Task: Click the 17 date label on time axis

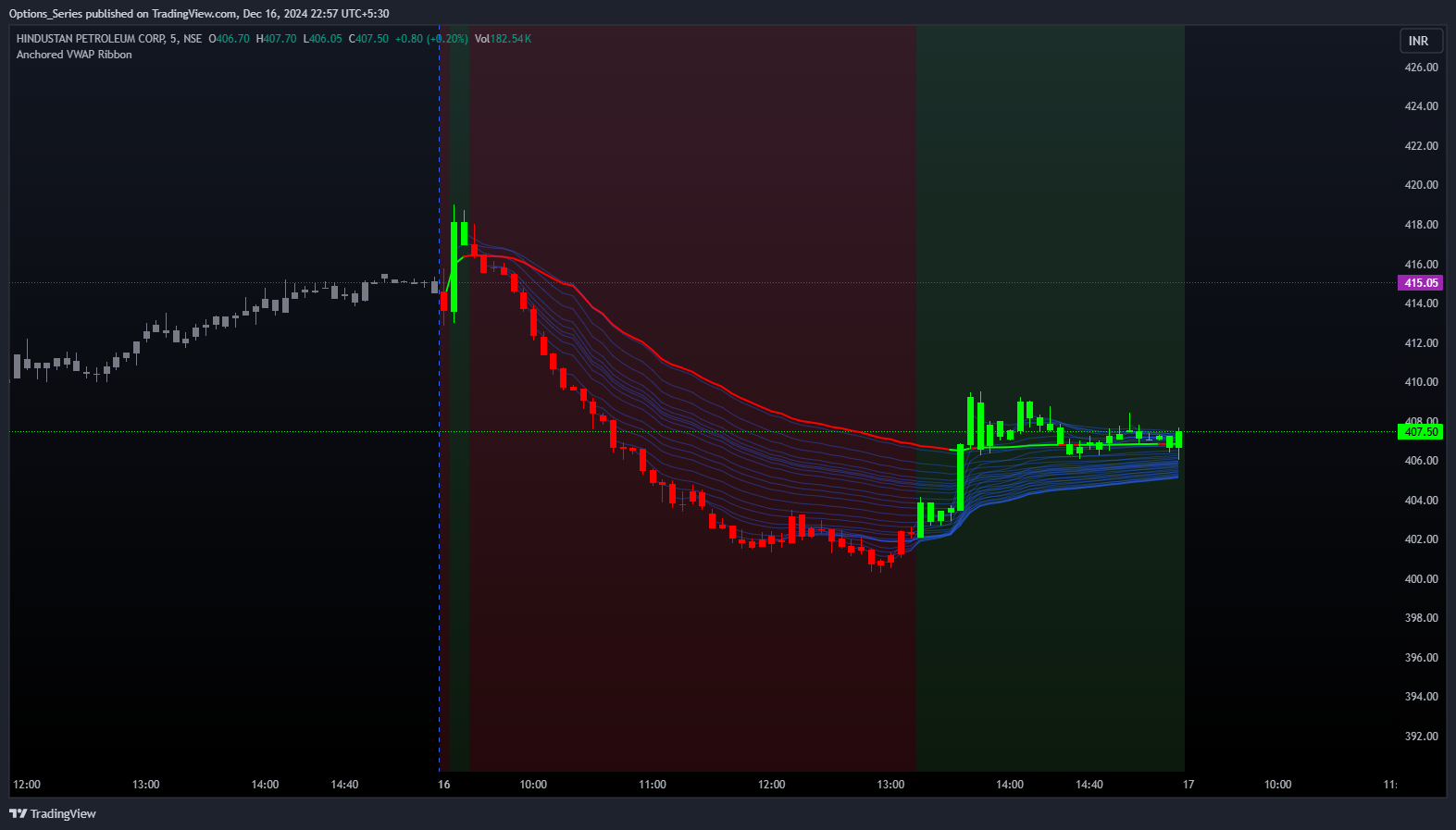Action: point(1188,785)
